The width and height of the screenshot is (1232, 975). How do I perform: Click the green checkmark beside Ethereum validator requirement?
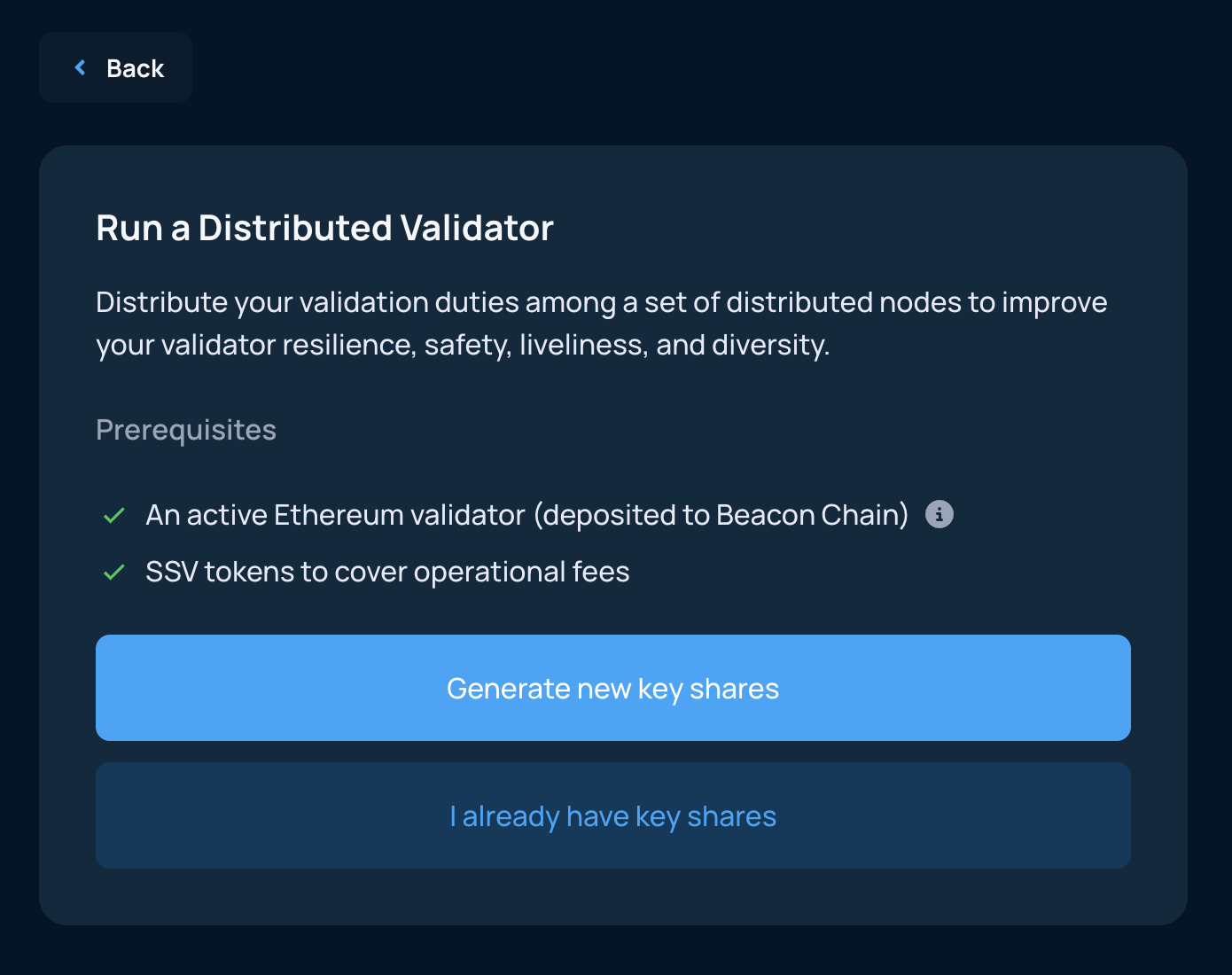[x=113, y=514]
